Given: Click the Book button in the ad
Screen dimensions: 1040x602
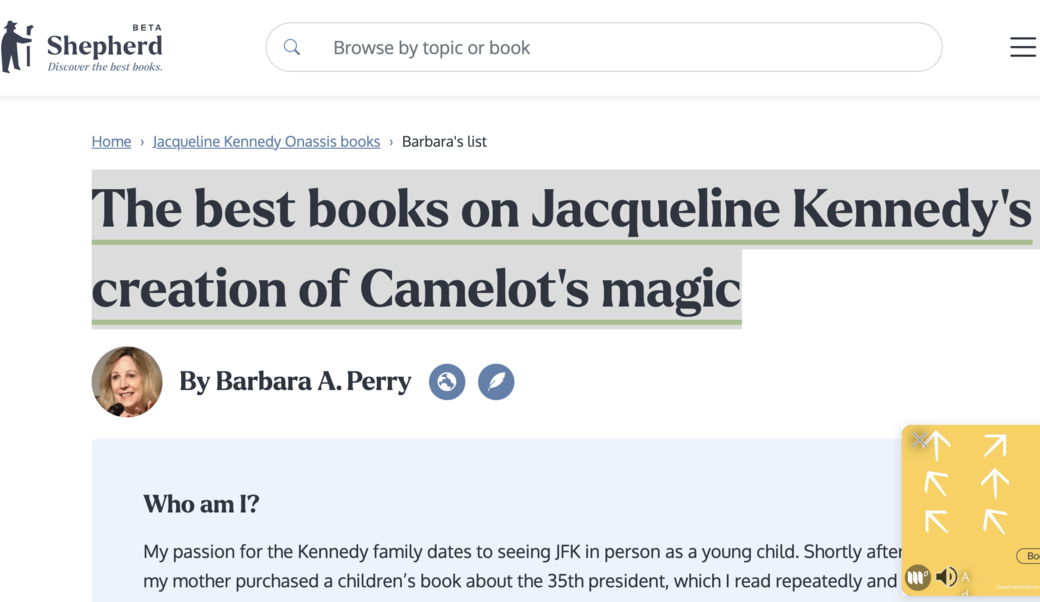Looking at the screenshot, I should pos(1030,557).
